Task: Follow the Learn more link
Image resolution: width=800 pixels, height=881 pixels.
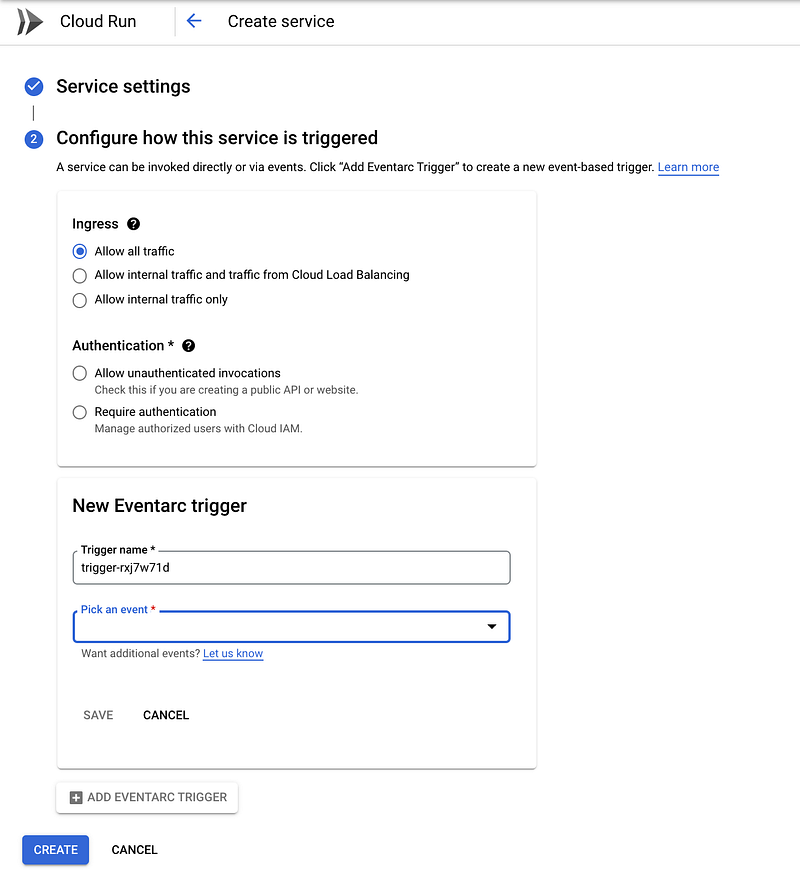Action: pyautogui.click(x=688, y=167)
